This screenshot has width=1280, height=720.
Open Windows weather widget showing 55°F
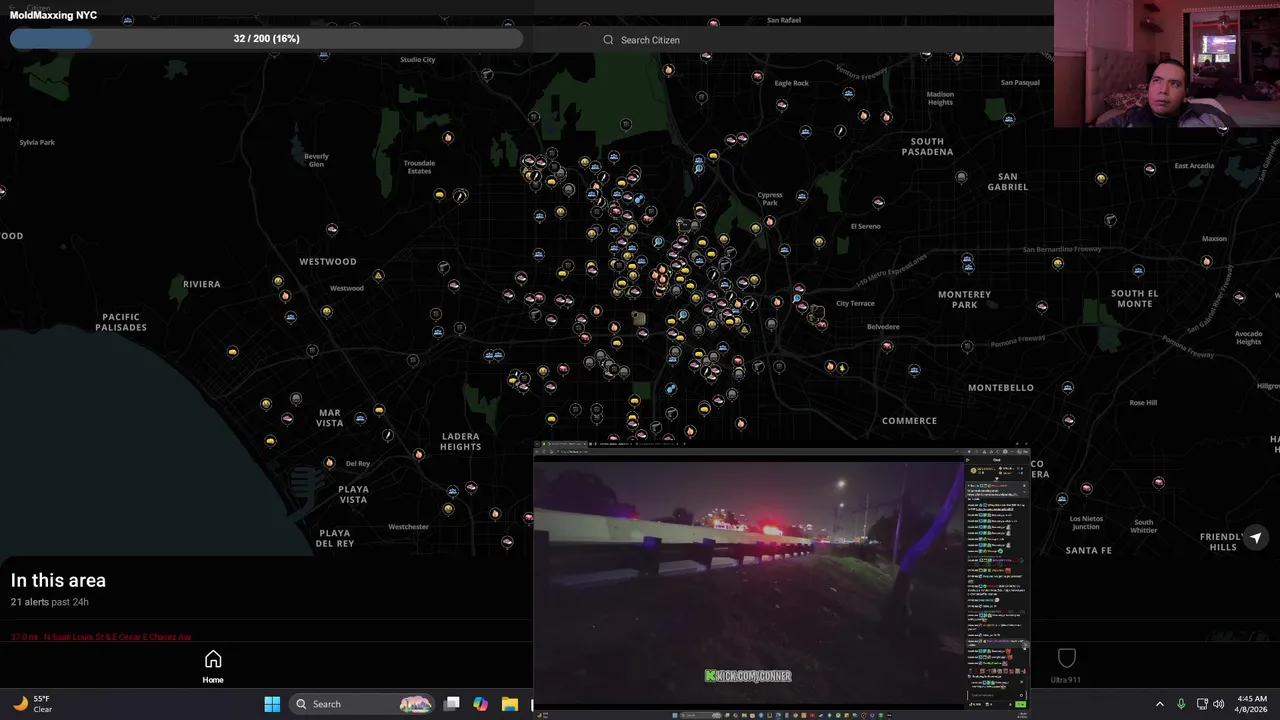33,704
